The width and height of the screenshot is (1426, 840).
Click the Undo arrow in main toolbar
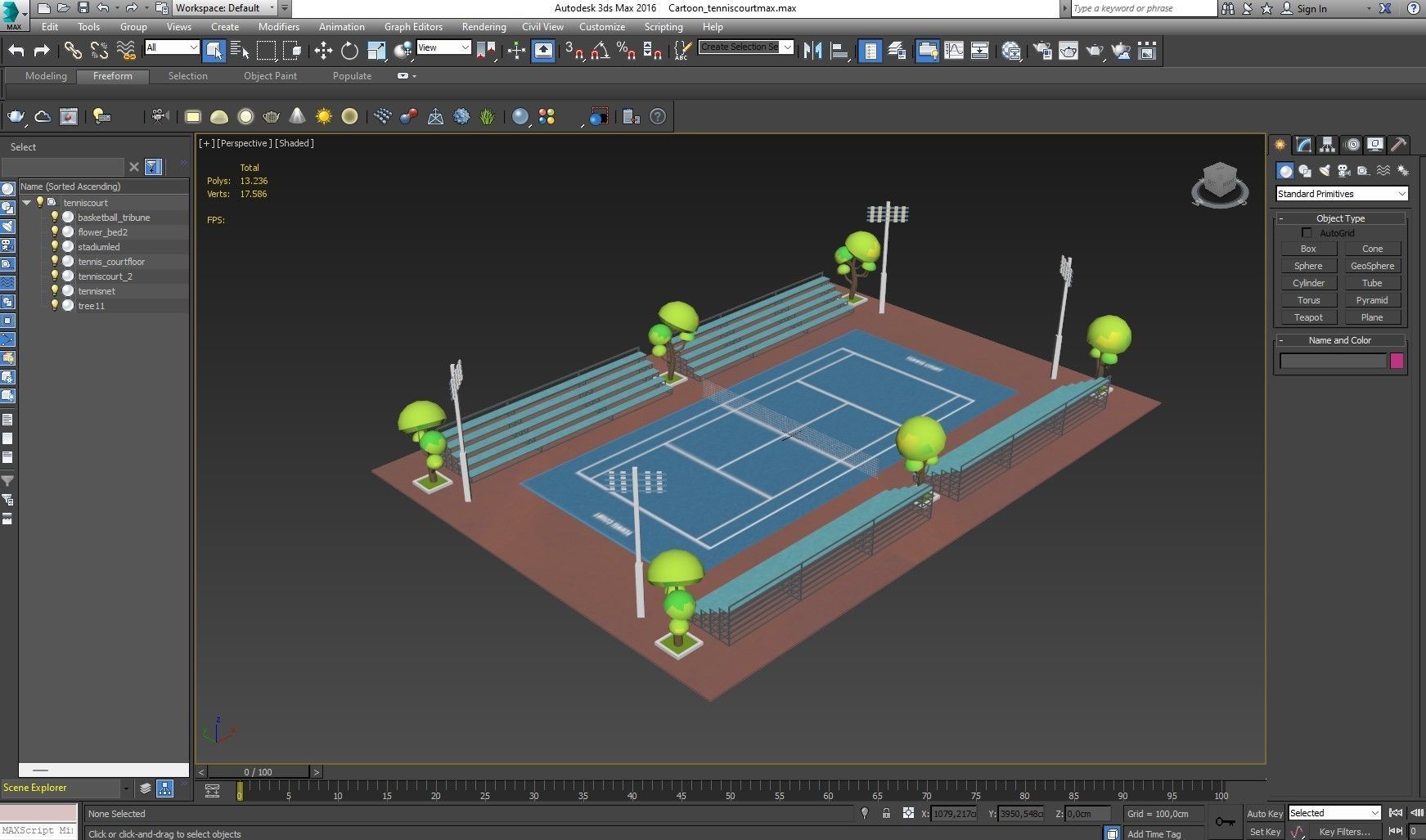(16, 51)
